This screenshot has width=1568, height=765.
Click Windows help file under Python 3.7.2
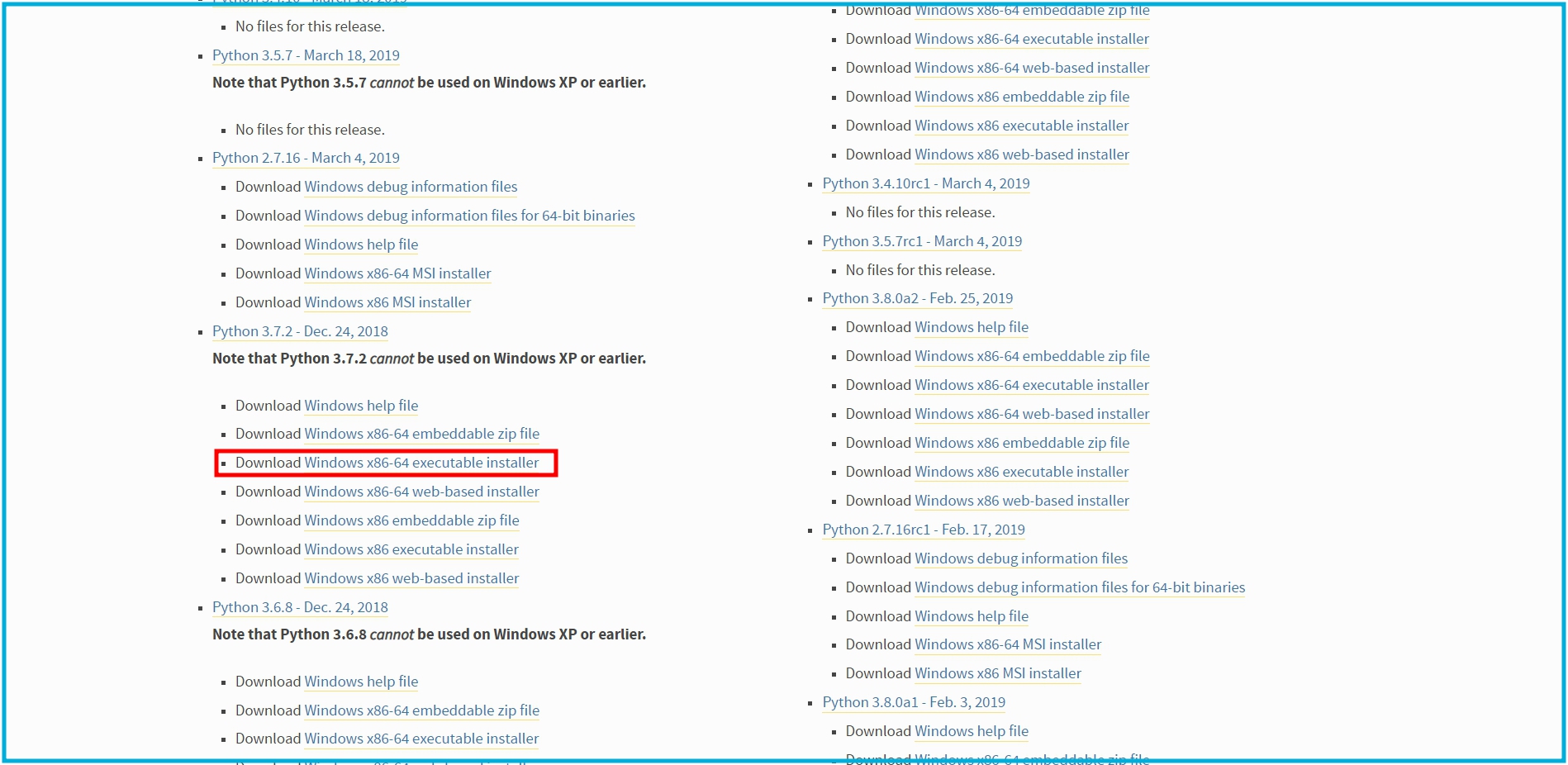coord(361,406)
